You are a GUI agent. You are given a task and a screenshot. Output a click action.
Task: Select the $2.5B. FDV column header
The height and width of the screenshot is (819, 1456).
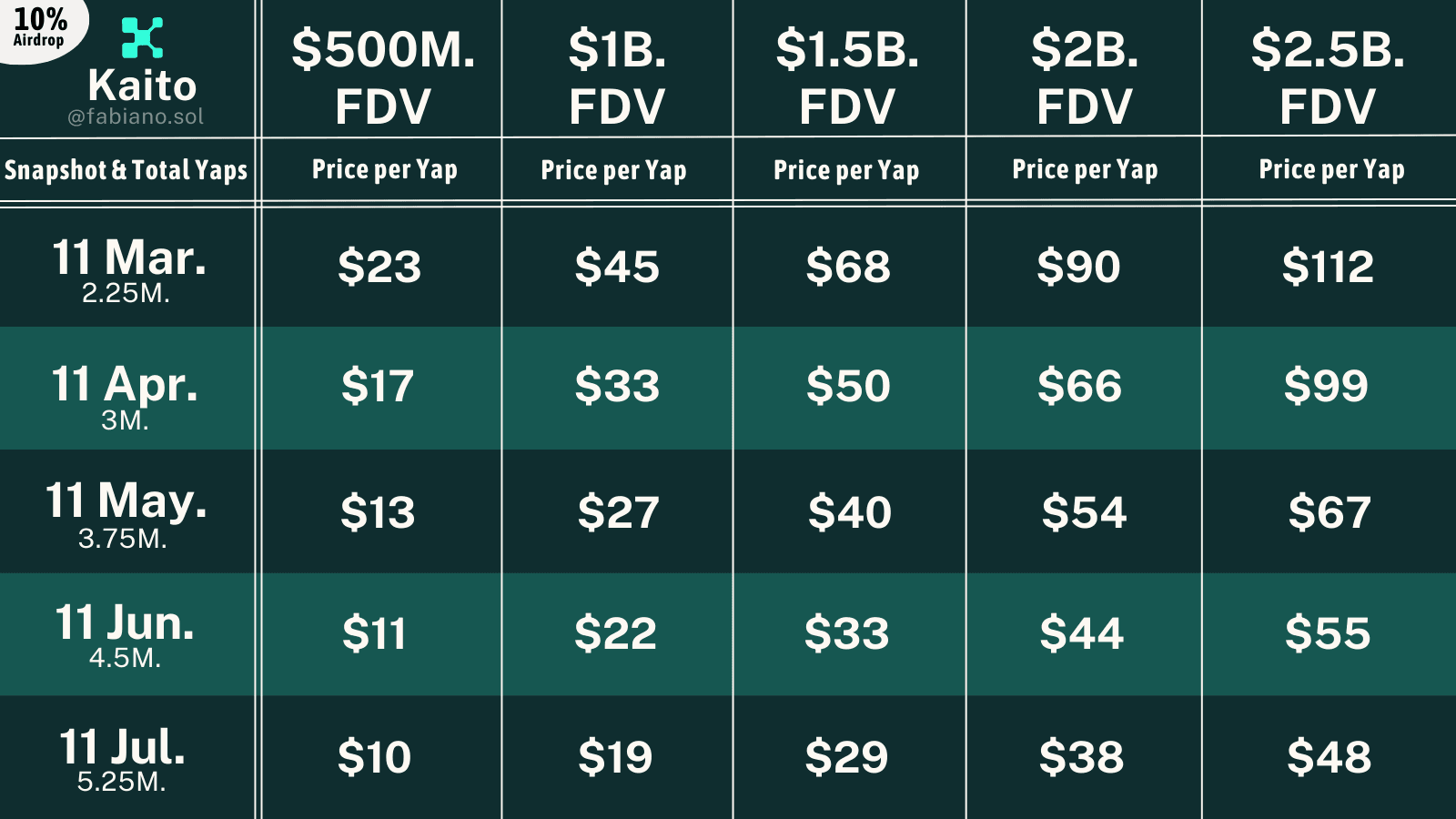click(1328, 77)
